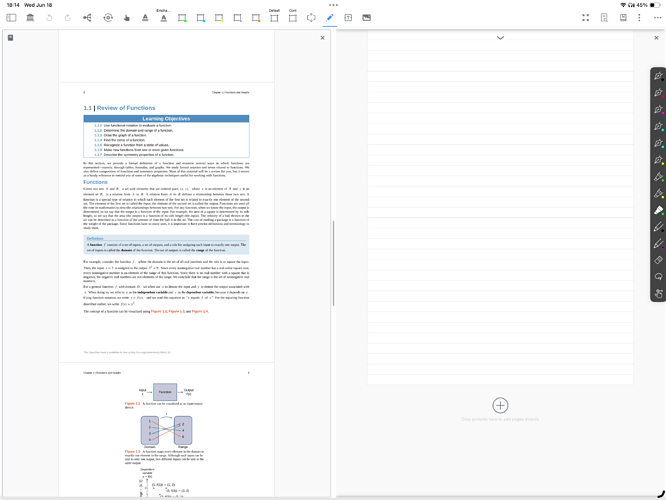
Task: Open the horizontal ellipsis menu at far right
Action: 658,18
